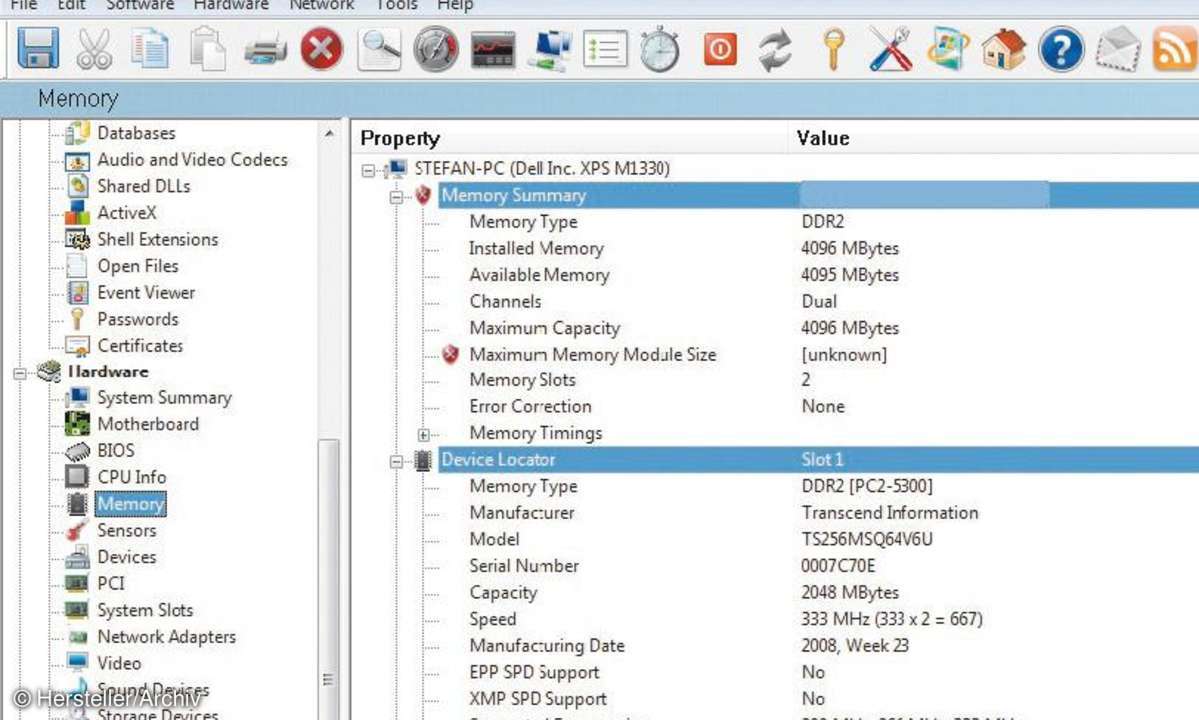Screen dimensions: 1199x720
Task: Click the Home house icon
Action: pos(1003,49)
